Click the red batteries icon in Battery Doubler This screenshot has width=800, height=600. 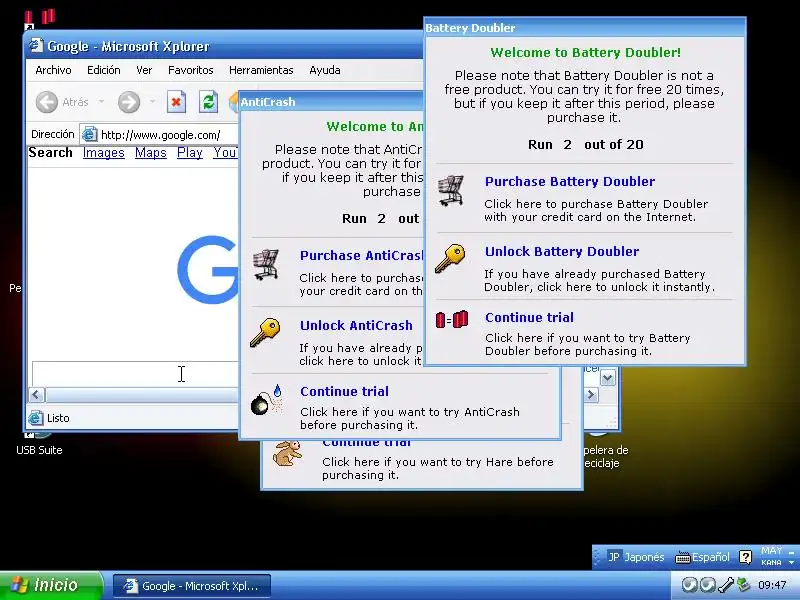click(452, 319)
